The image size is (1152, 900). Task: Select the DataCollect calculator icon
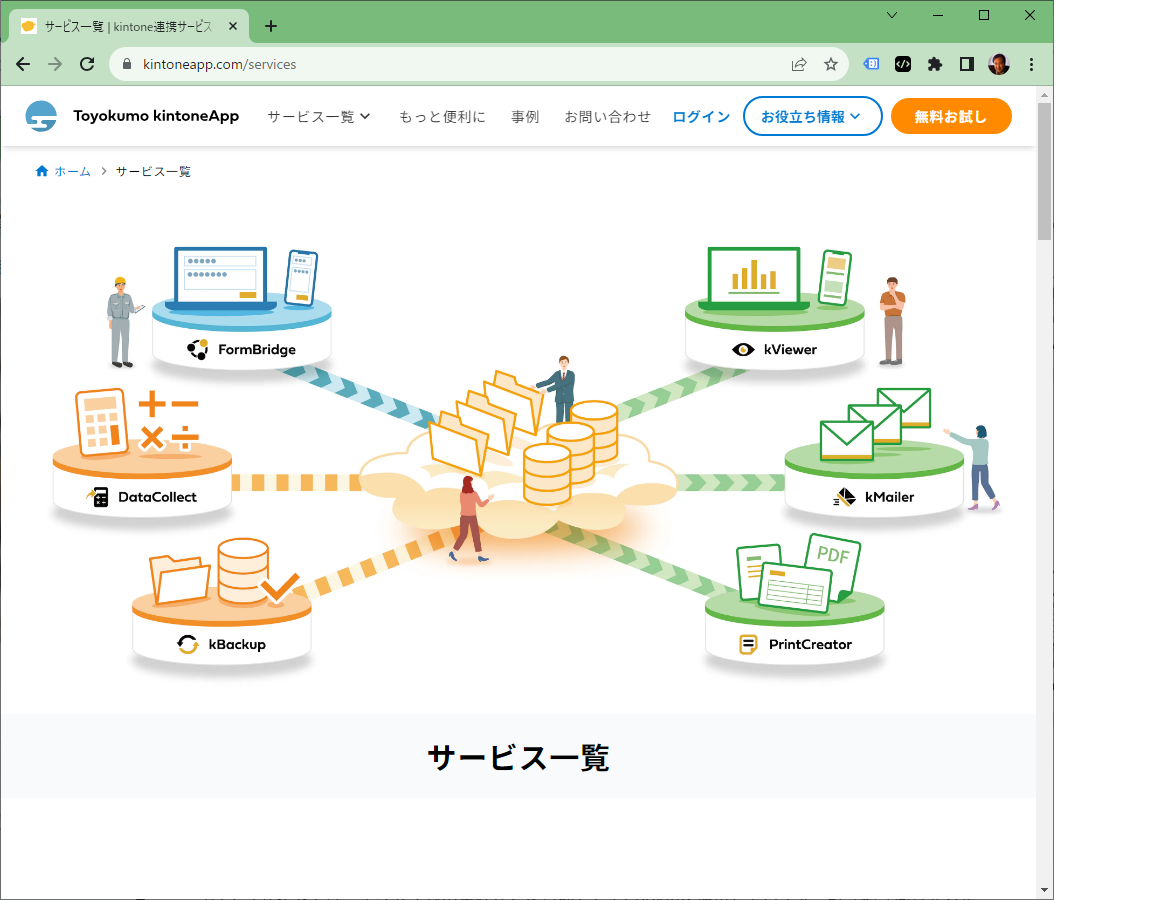tap(97, 496)
